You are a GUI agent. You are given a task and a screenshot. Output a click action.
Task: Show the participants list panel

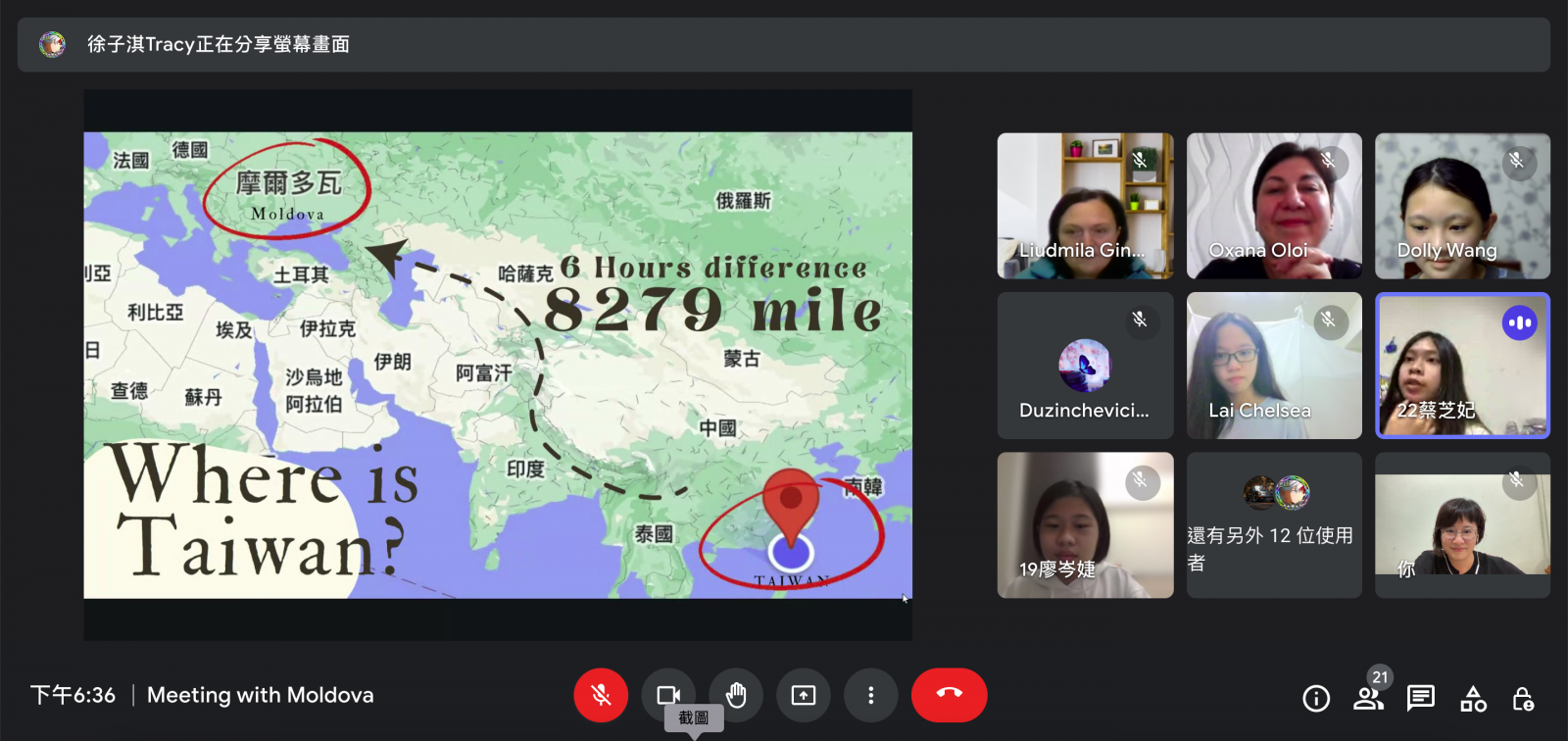(x=1368, y=698)
